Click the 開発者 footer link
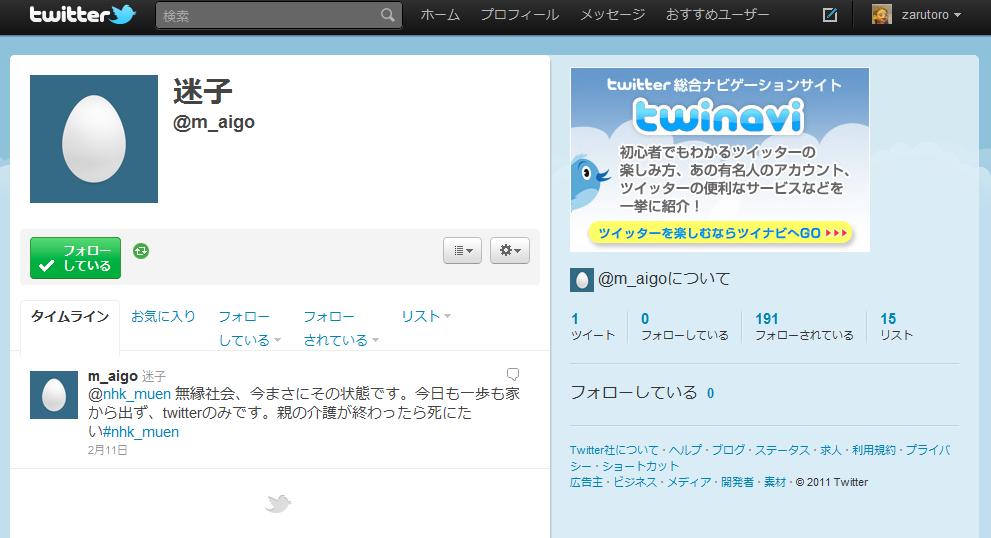 pyautogui.click(x=737, y=482)
